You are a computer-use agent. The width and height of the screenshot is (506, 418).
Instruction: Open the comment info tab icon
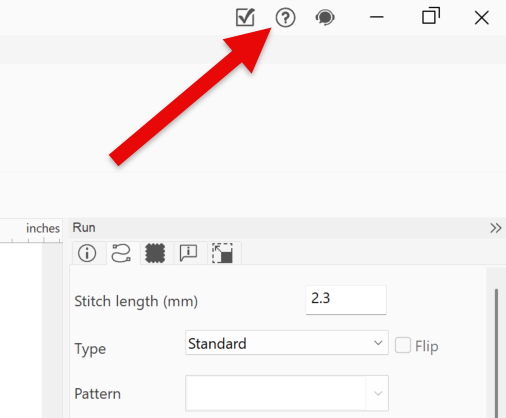coord(189,253)
